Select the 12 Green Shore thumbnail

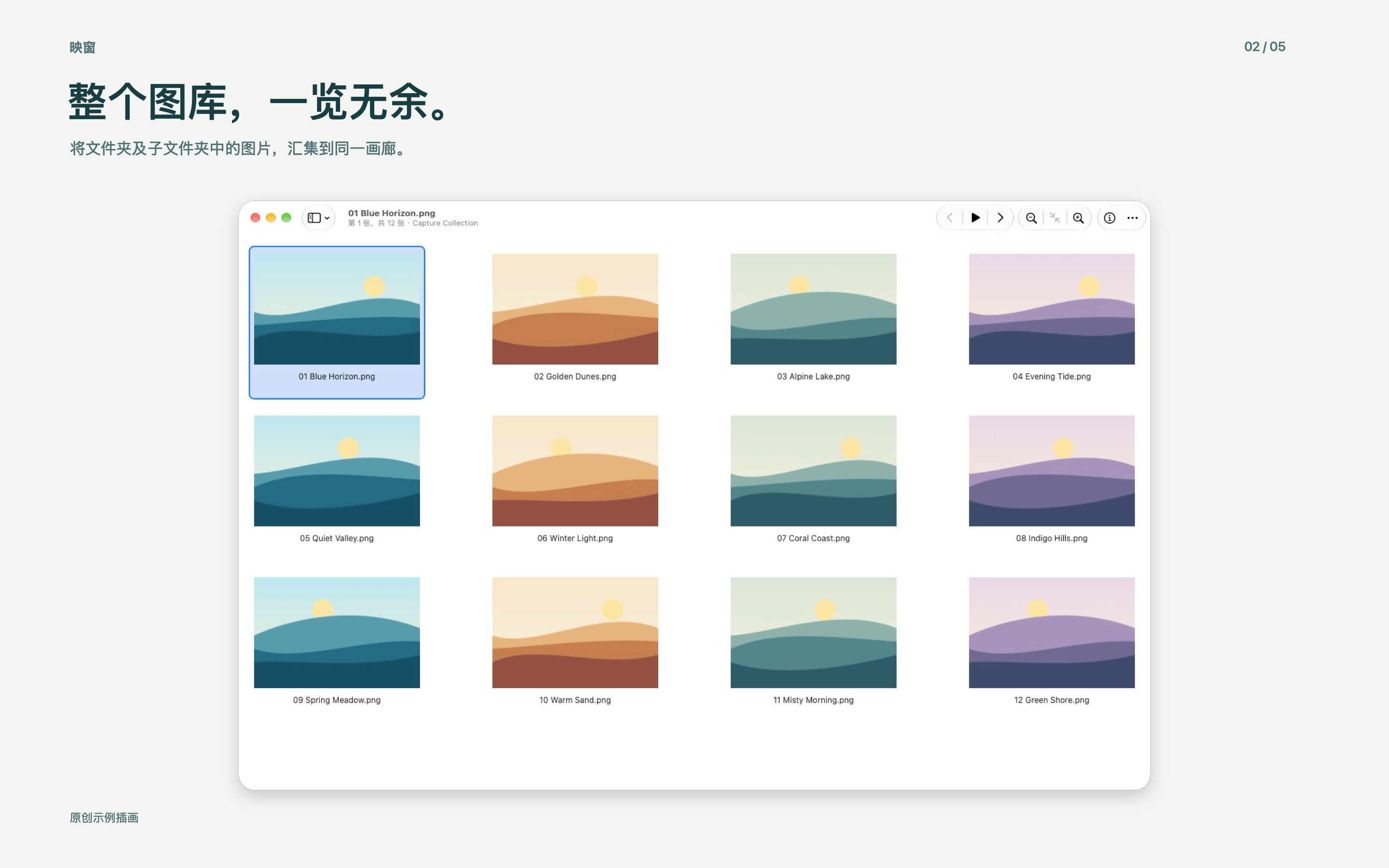click(x=1051, y=633)
